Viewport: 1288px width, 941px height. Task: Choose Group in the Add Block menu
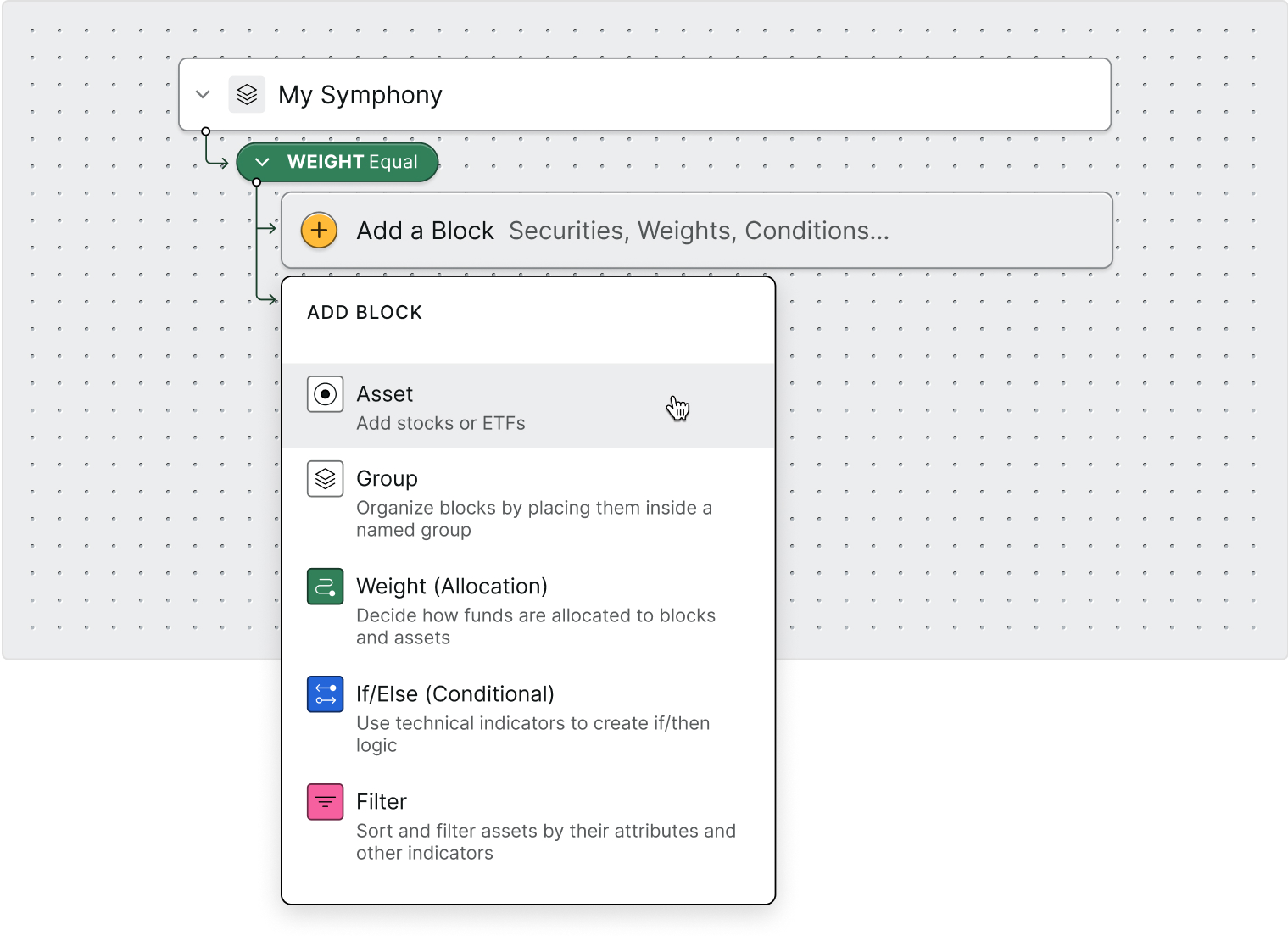pyautogui.click(x=528, y=502)
